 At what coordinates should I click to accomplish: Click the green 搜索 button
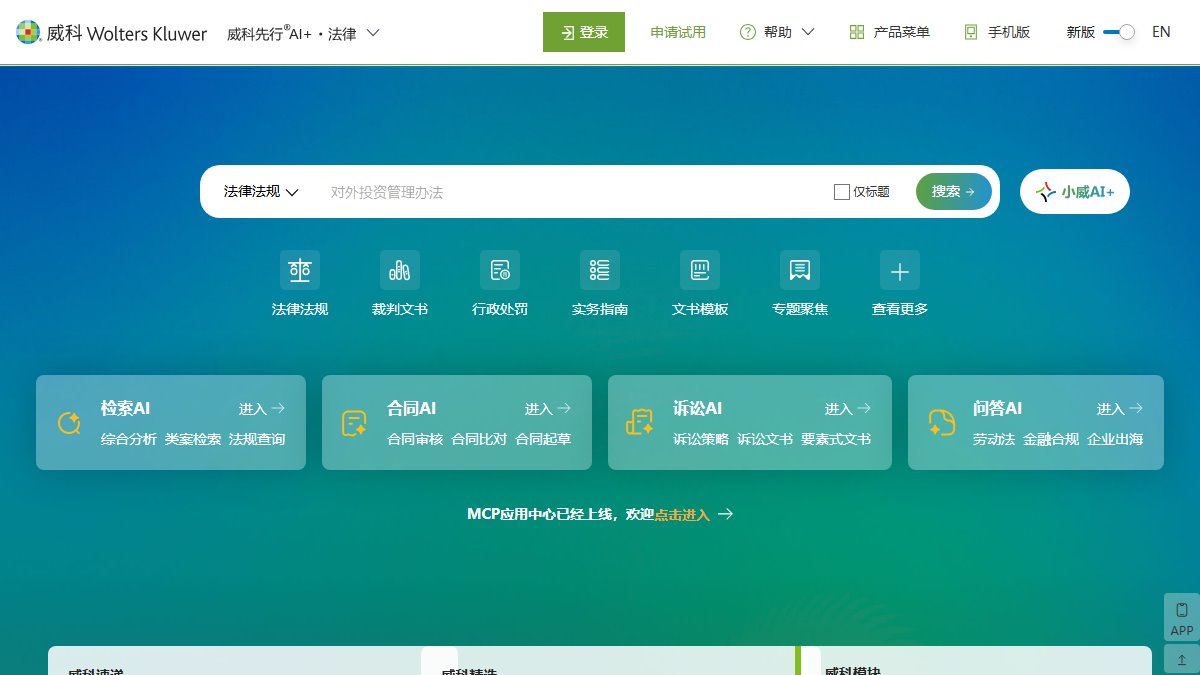pyautogui.click(x=954, y=192)
